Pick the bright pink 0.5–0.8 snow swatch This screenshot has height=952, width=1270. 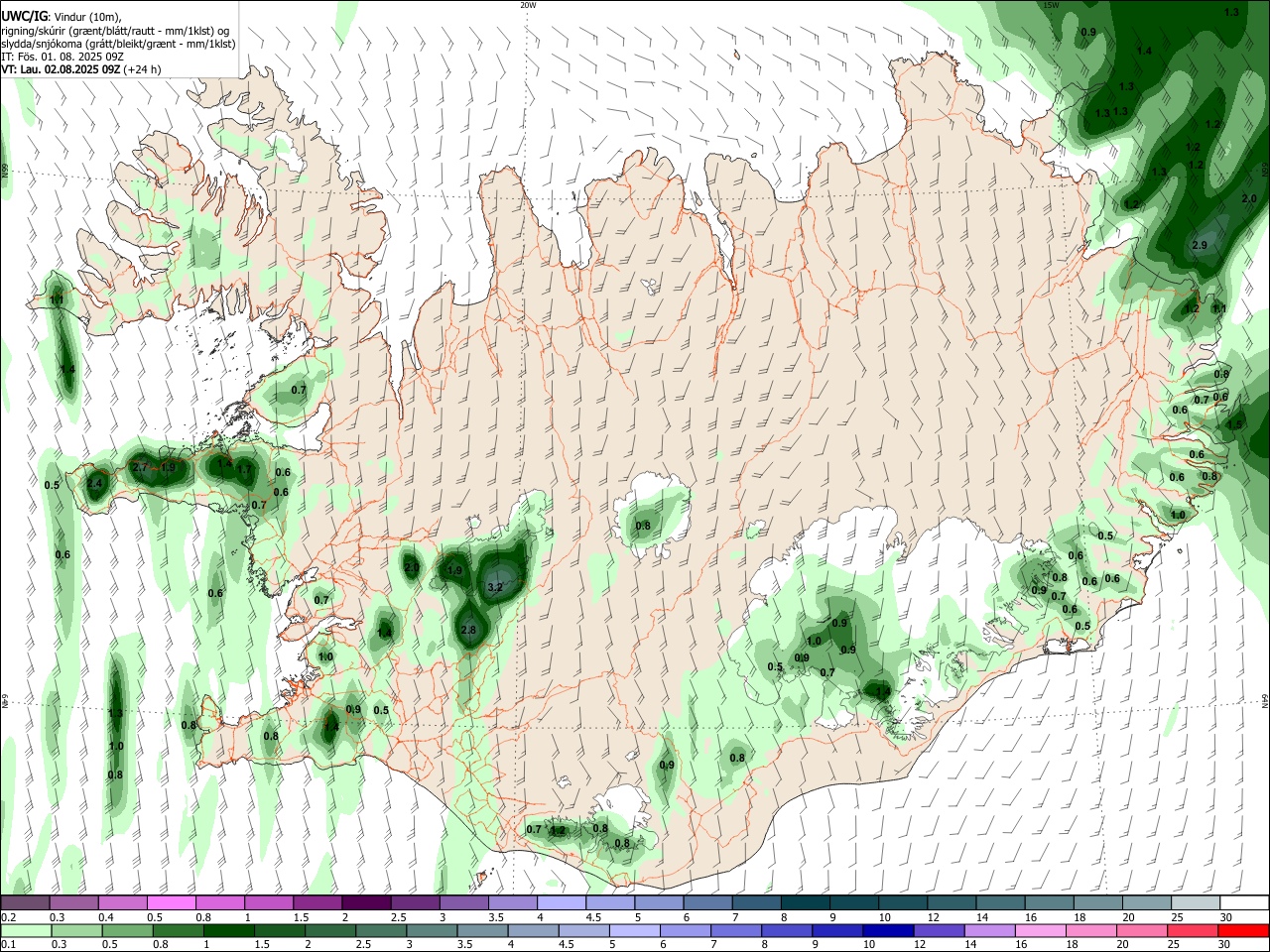[171, 902]
